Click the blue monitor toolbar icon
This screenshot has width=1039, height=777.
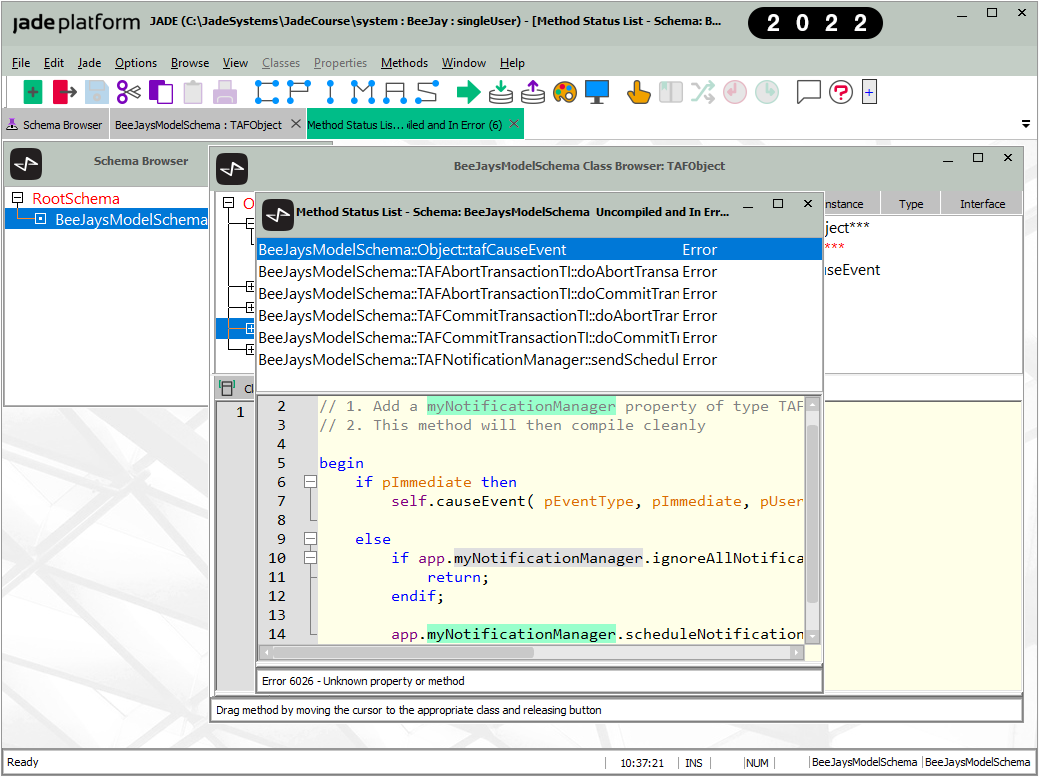point(597,93)
